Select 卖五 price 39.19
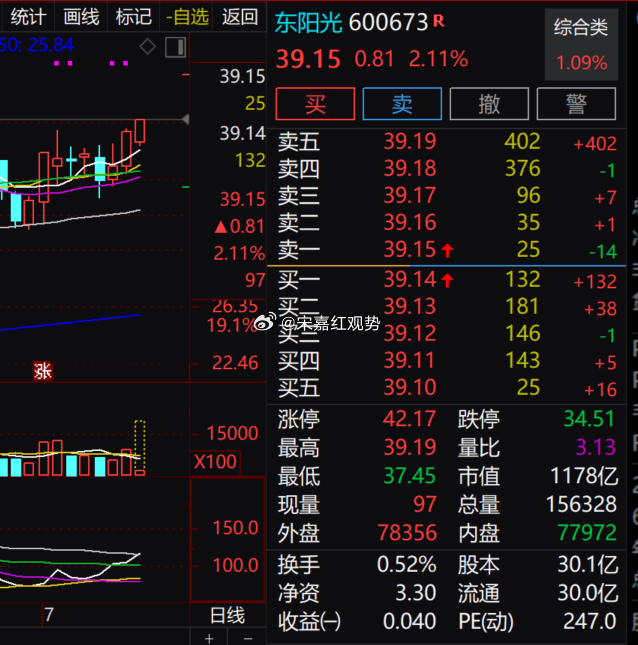Screen dimensions: 638x645 410,142
